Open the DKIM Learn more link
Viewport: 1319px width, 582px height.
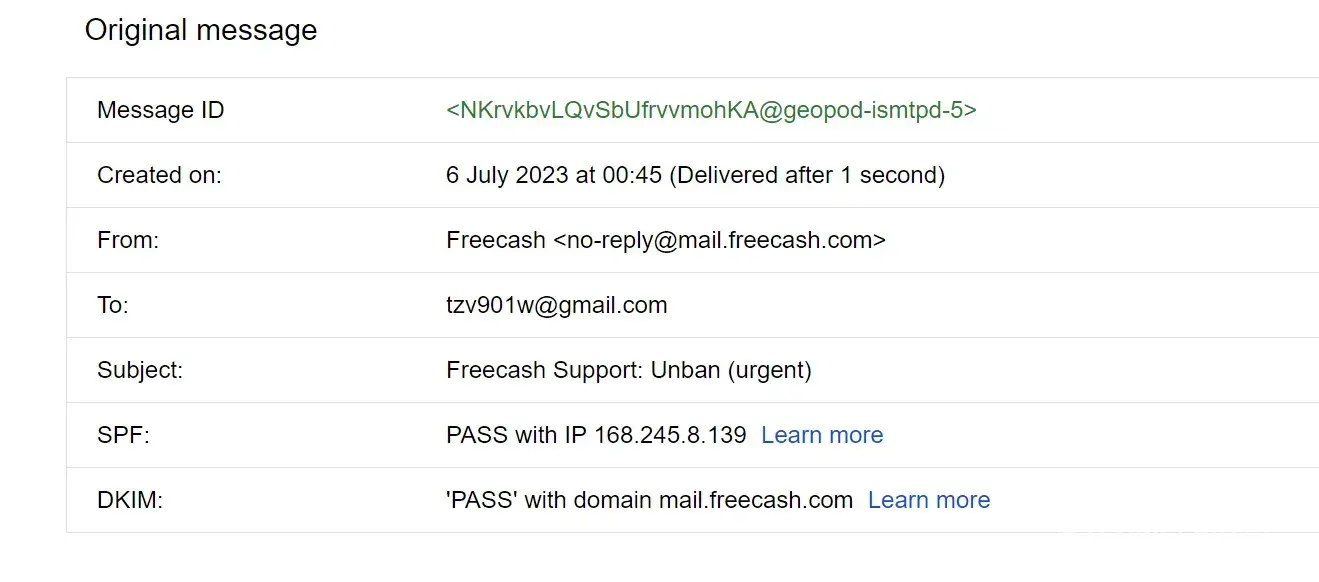coord(928,500)
